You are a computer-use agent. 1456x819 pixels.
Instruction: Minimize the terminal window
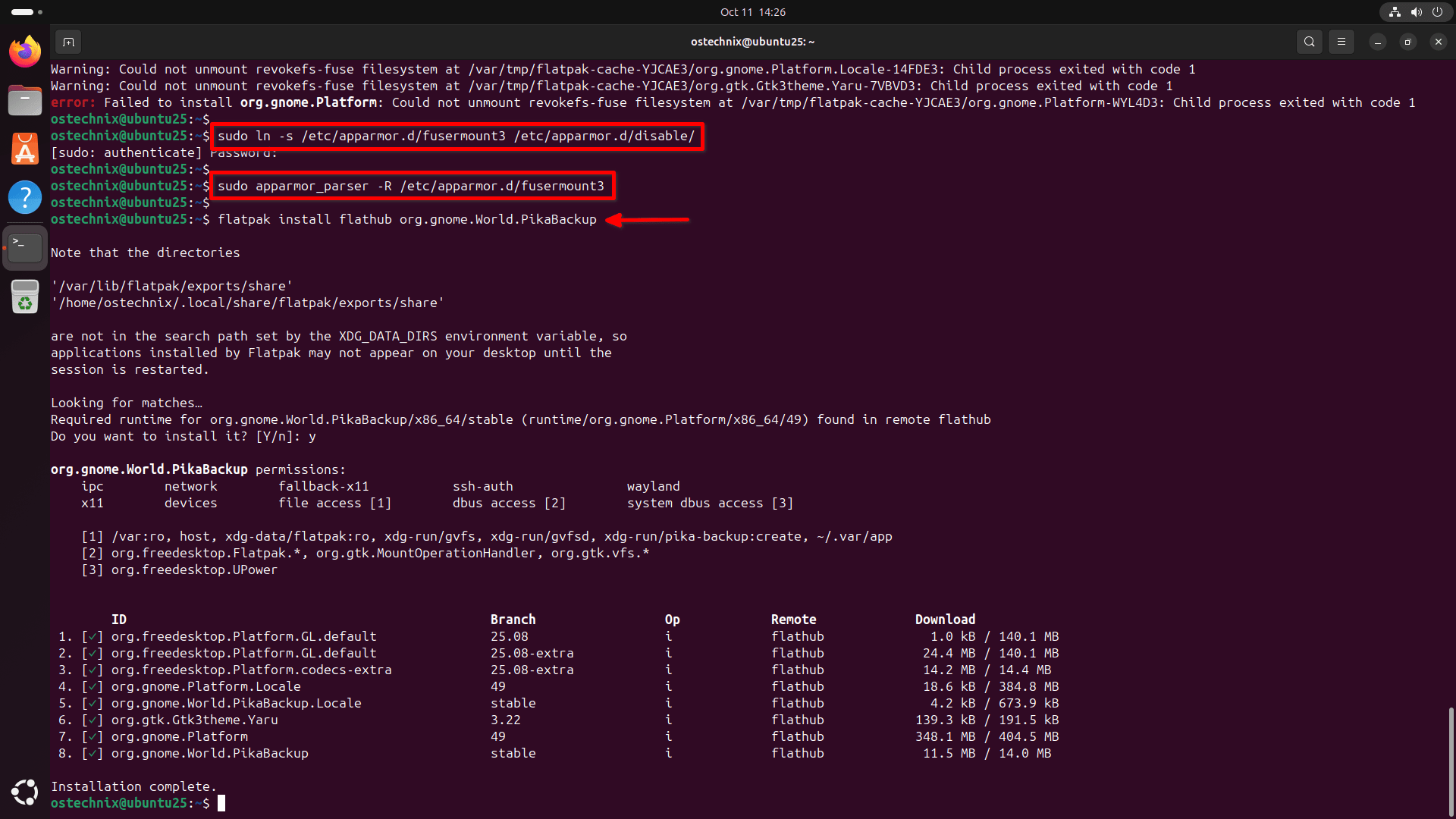1378,42
